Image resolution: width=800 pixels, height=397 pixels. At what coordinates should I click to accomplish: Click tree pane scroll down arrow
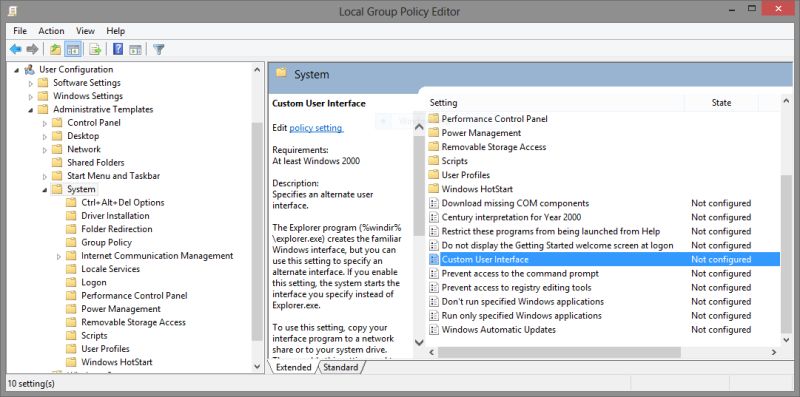point(257,366)
